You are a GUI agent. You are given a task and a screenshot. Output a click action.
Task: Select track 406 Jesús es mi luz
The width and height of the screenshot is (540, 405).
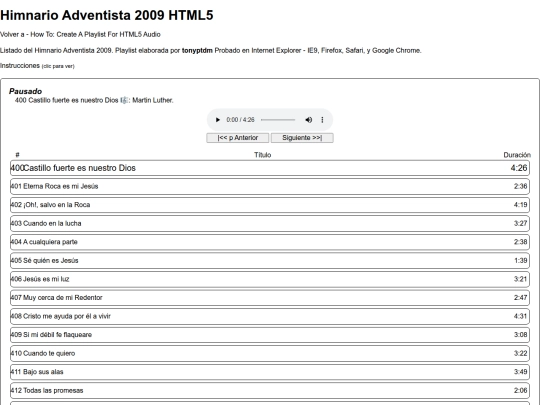point(270,279)
